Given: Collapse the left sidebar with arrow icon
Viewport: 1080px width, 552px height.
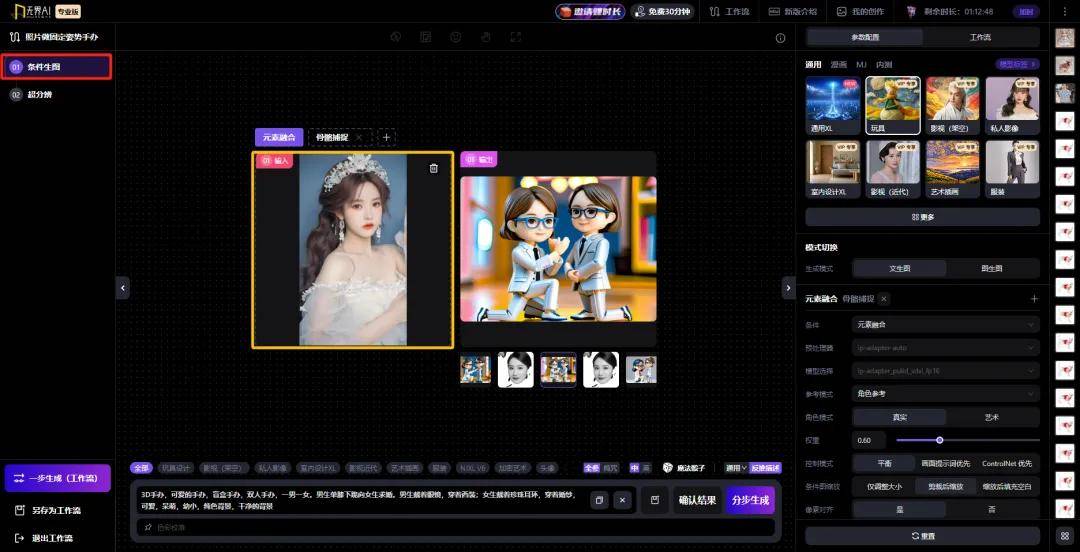Looking at the screenshot, I should click(123, 288).
